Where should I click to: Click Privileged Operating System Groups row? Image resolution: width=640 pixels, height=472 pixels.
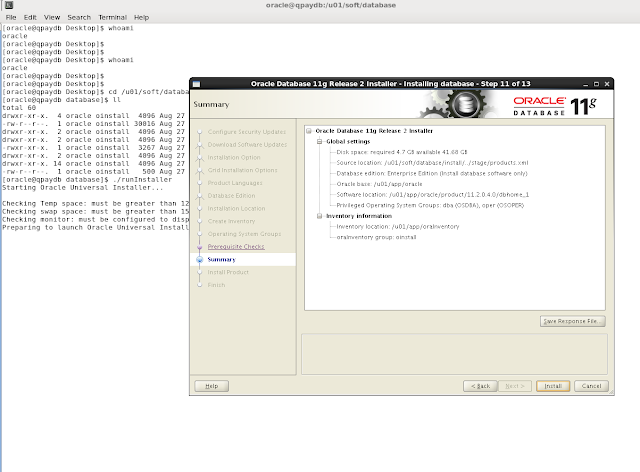click(x=430, y=205)
